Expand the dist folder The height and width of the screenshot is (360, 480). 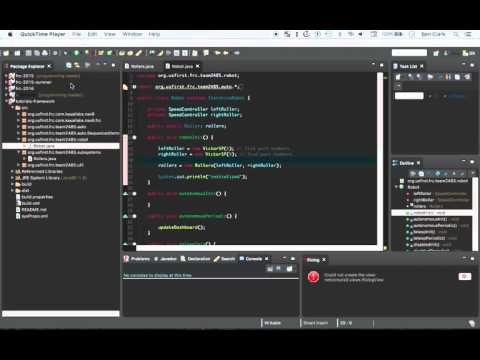12,190
